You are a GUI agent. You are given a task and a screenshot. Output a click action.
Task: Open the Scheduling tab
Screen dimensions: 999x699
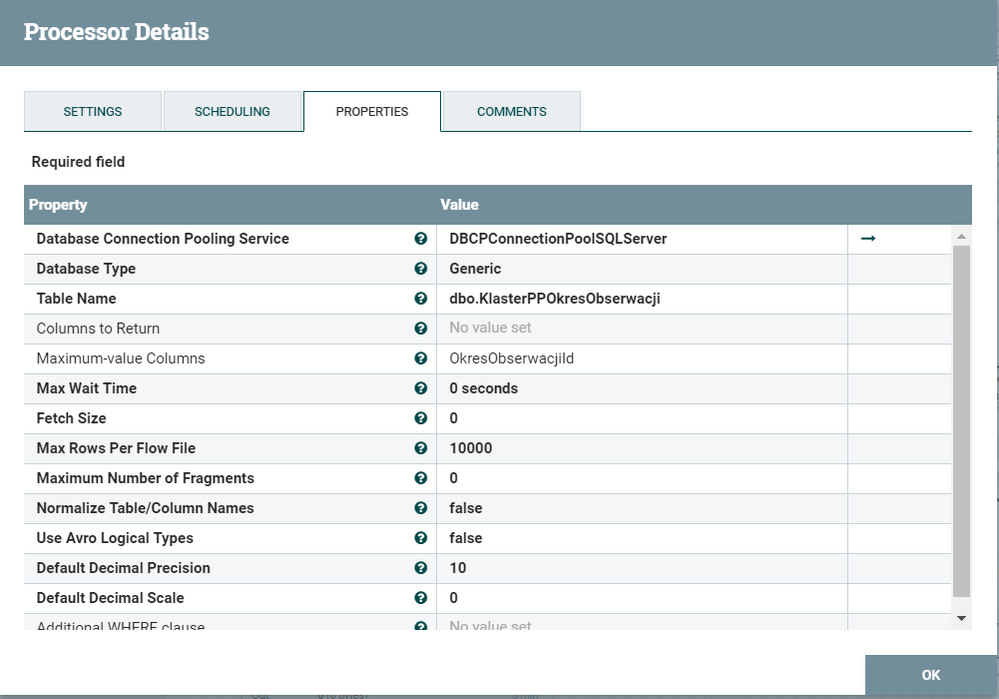(233, 111)
